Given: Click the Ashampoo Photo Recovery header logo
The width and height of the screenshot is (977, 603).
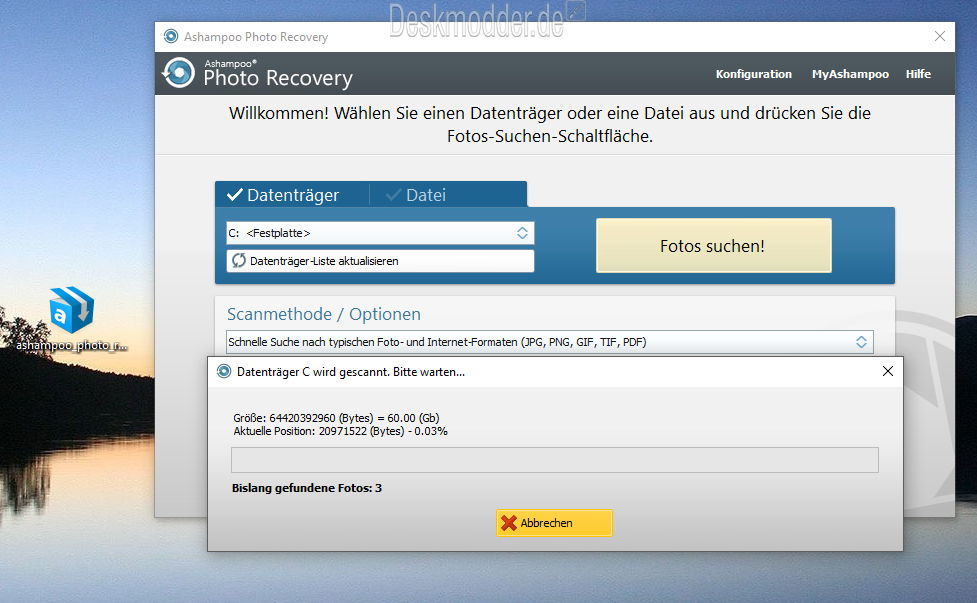Looking at the screenshot, I should 179,73.
